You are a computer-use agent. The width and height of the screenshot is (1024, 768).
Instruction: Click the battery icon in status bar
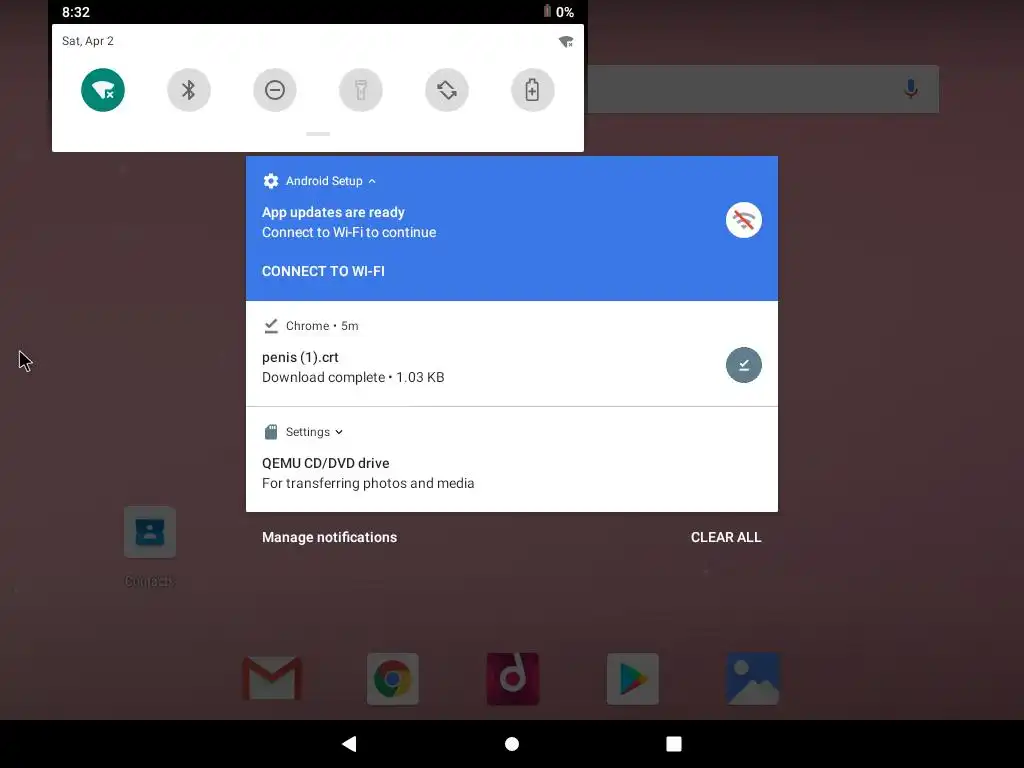(547, 11)
